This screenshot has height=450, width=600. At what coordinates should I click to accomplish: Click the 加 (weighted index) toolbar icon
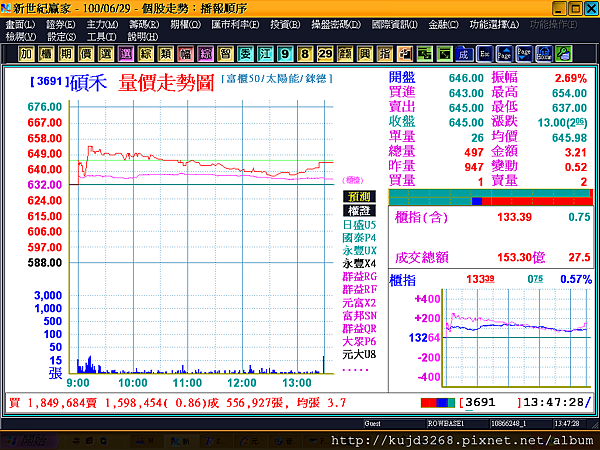[x=26, y=54]
